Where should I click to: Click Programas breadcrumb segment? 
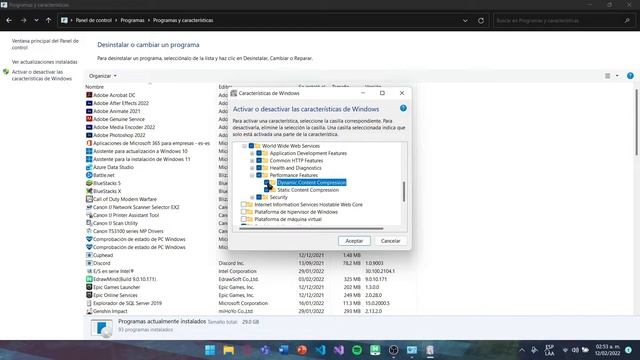(132, 20)
